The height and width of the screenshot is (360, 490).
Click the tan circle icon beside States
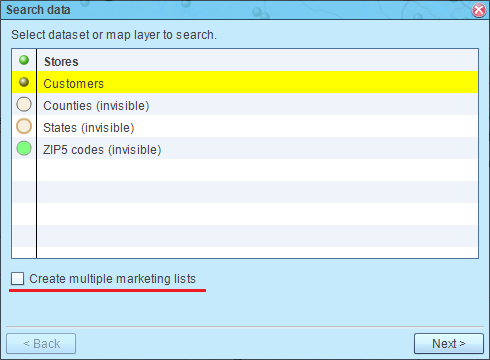(24, 126)
